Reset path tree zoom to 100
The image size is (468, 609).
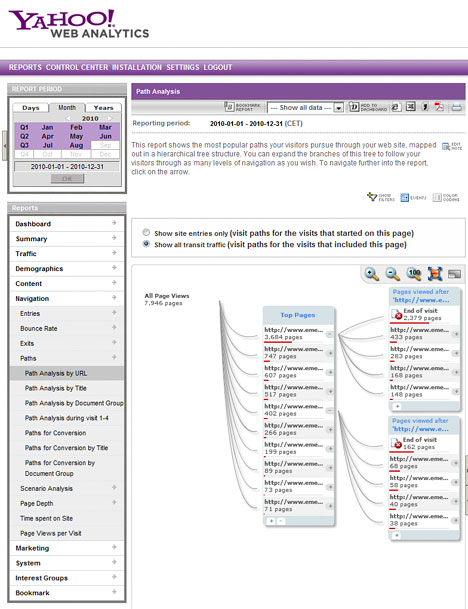(414, 273)
